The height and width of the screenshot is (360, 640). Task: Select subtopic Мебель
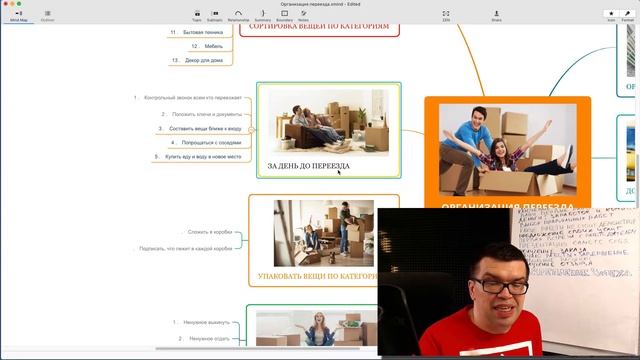tap(213, 47)
